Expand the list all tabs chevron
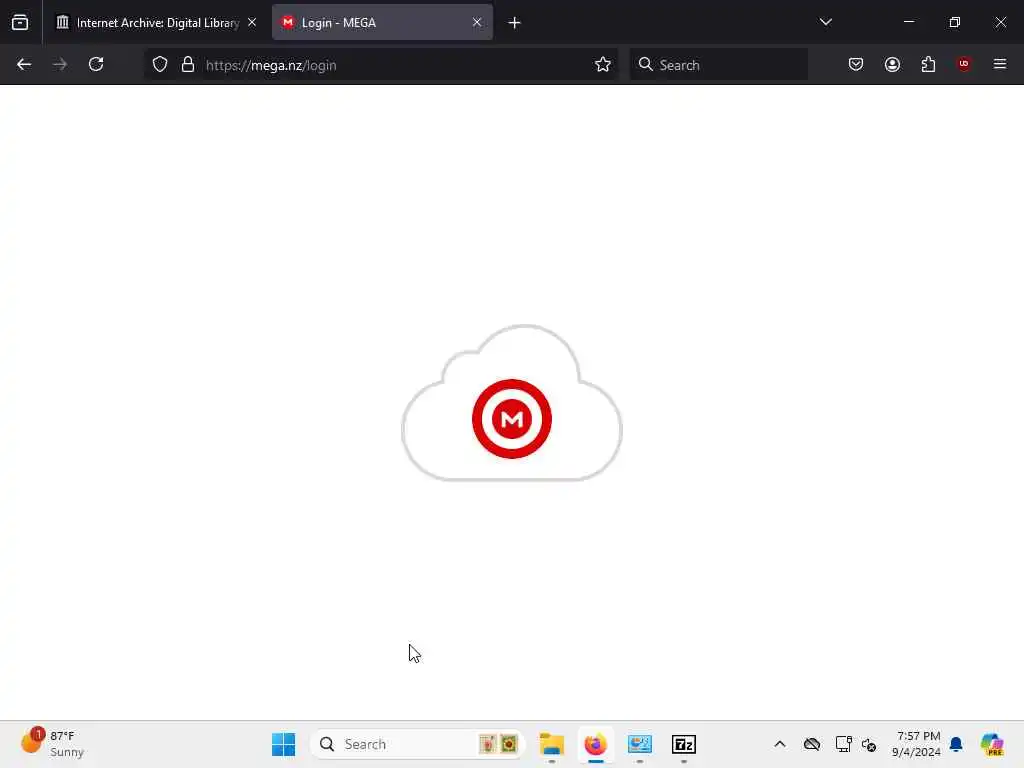The image size is (1024, 768). point(825,22)
